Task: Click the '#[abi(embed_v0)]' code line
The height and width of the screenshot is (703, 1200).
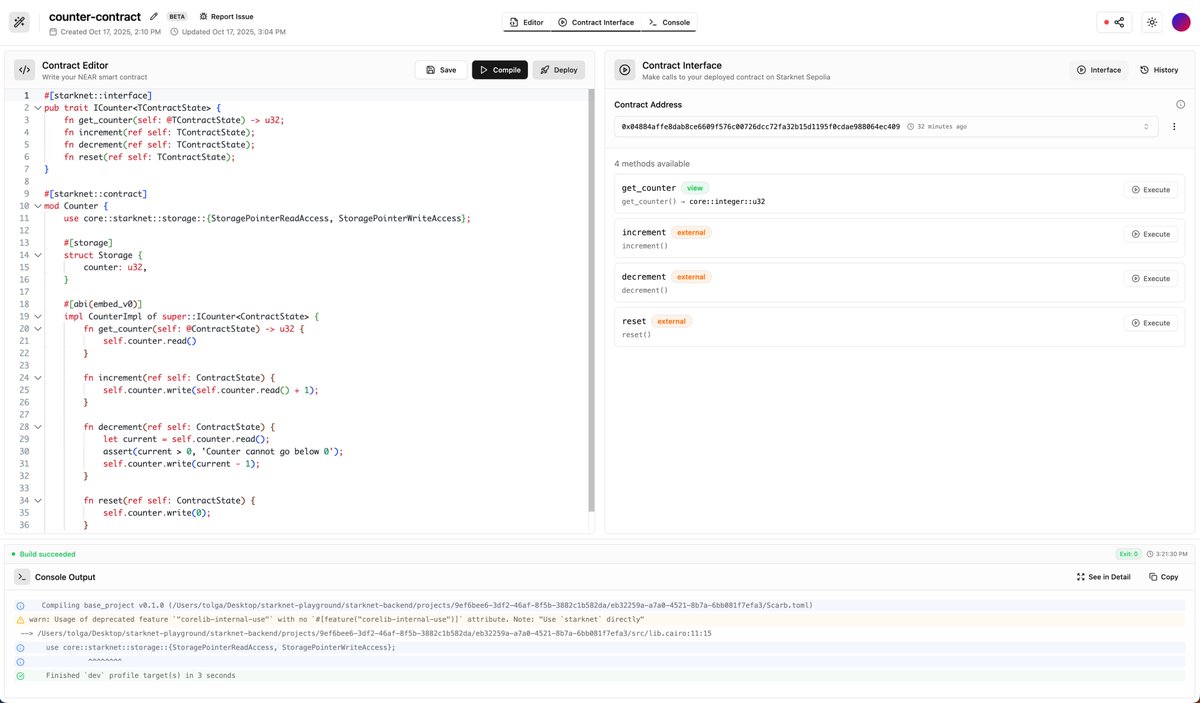Action: point(103,304)
